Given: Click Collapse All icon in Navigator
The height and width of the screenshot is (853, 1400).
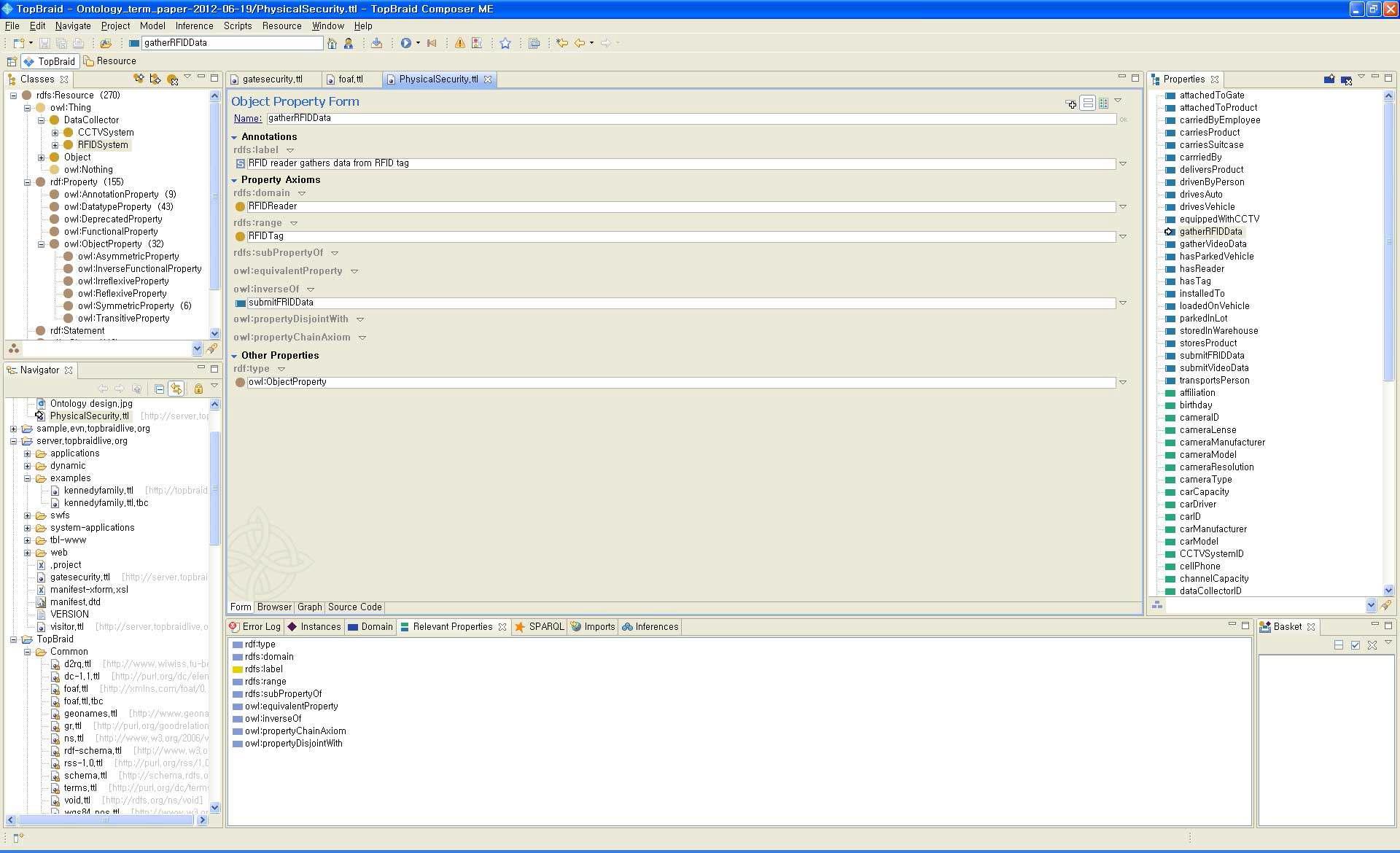Looking at the screenshot, I should pos(159,389).
